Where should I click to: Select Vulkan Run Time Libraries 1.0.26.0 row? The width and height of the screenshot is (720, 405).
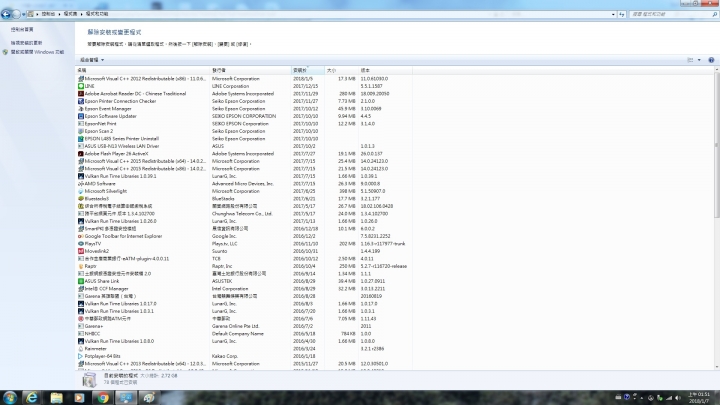(x=243, y=221)
